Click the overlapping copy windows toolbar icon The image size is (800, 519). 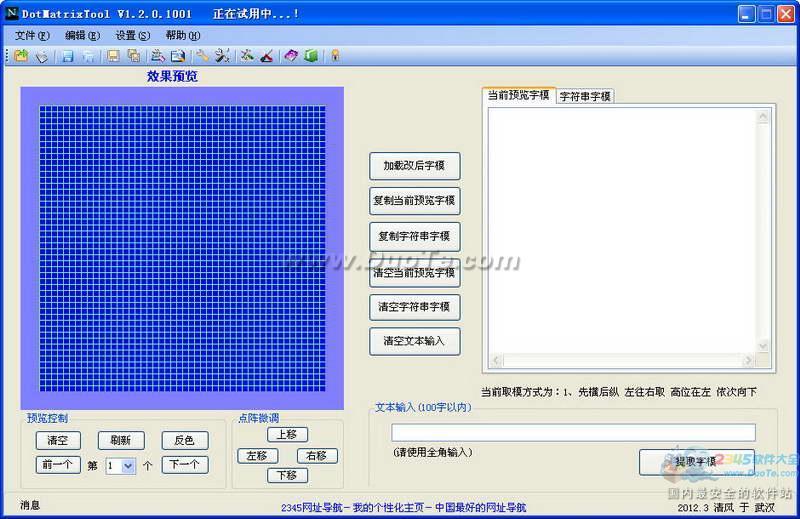coord(134,56)
